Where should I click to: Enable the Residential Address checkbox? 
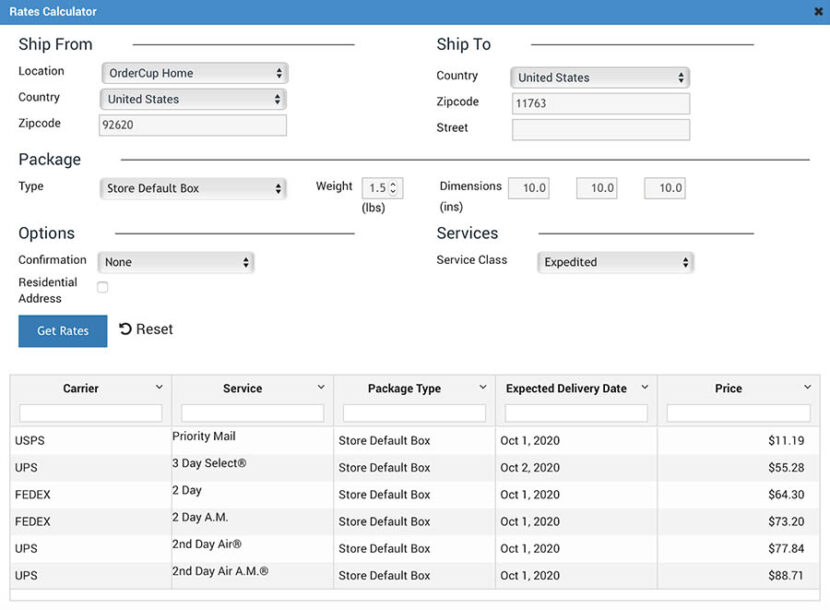(x=102, y=287)
